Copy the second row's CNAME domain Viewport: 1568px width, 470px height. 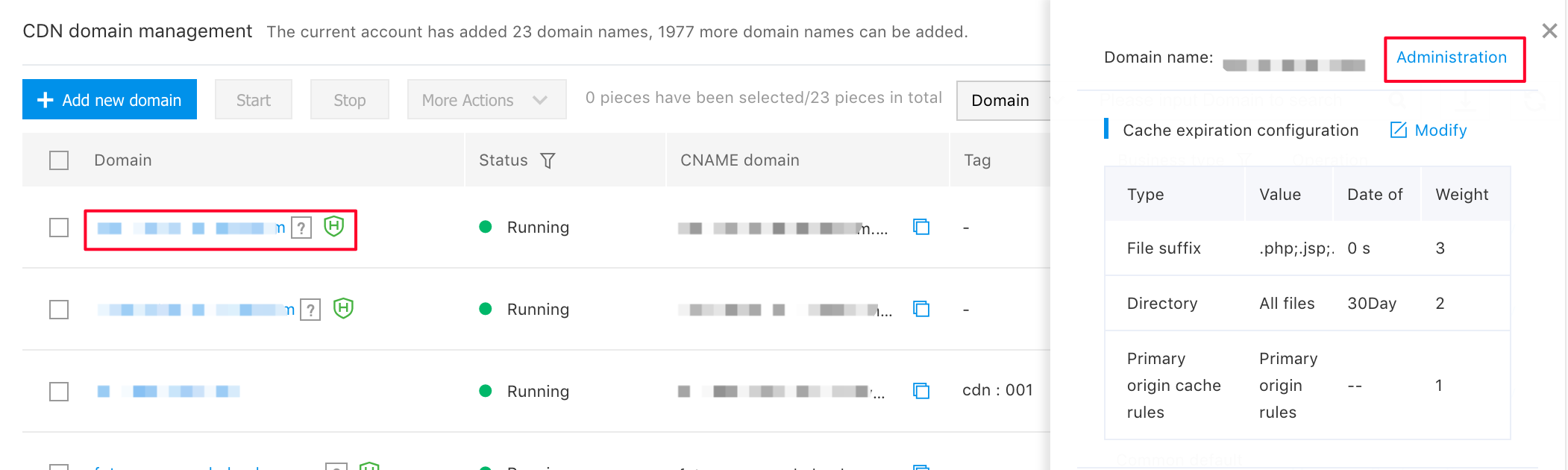click(921, 309)
